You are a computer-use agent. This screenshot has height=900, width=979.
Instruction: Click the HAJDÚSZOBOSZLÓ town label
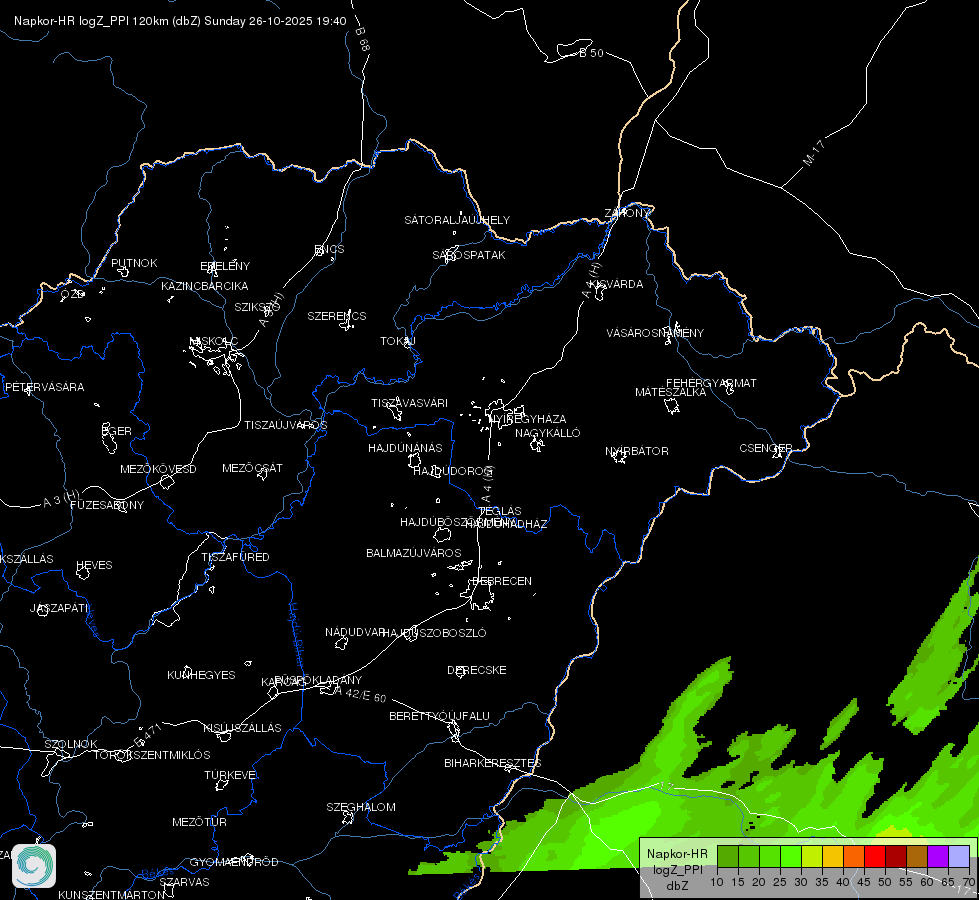434,633
